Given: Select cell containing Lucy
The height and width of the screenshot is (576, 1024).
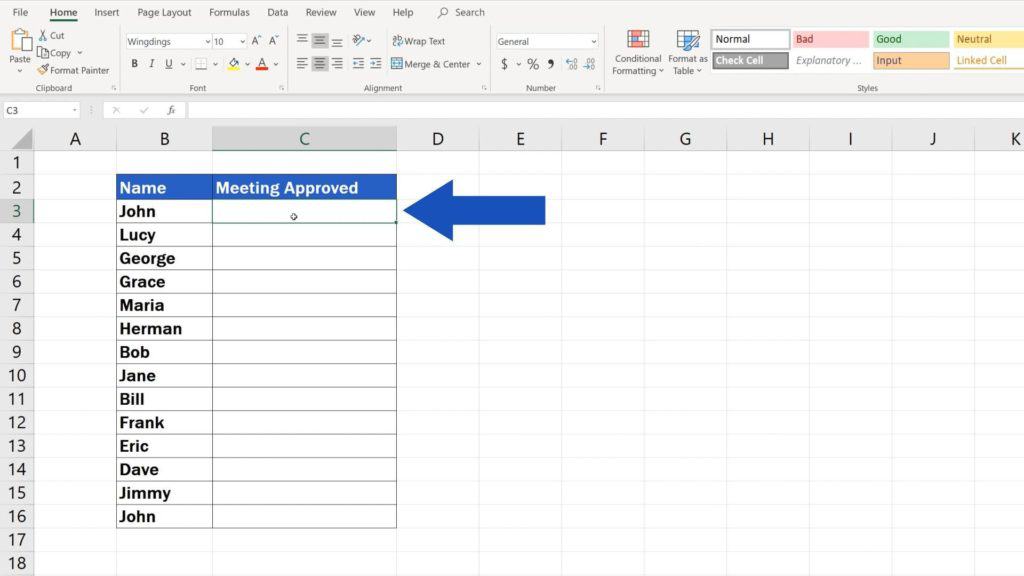Looking at the screenshot, I should coord(165,234).
